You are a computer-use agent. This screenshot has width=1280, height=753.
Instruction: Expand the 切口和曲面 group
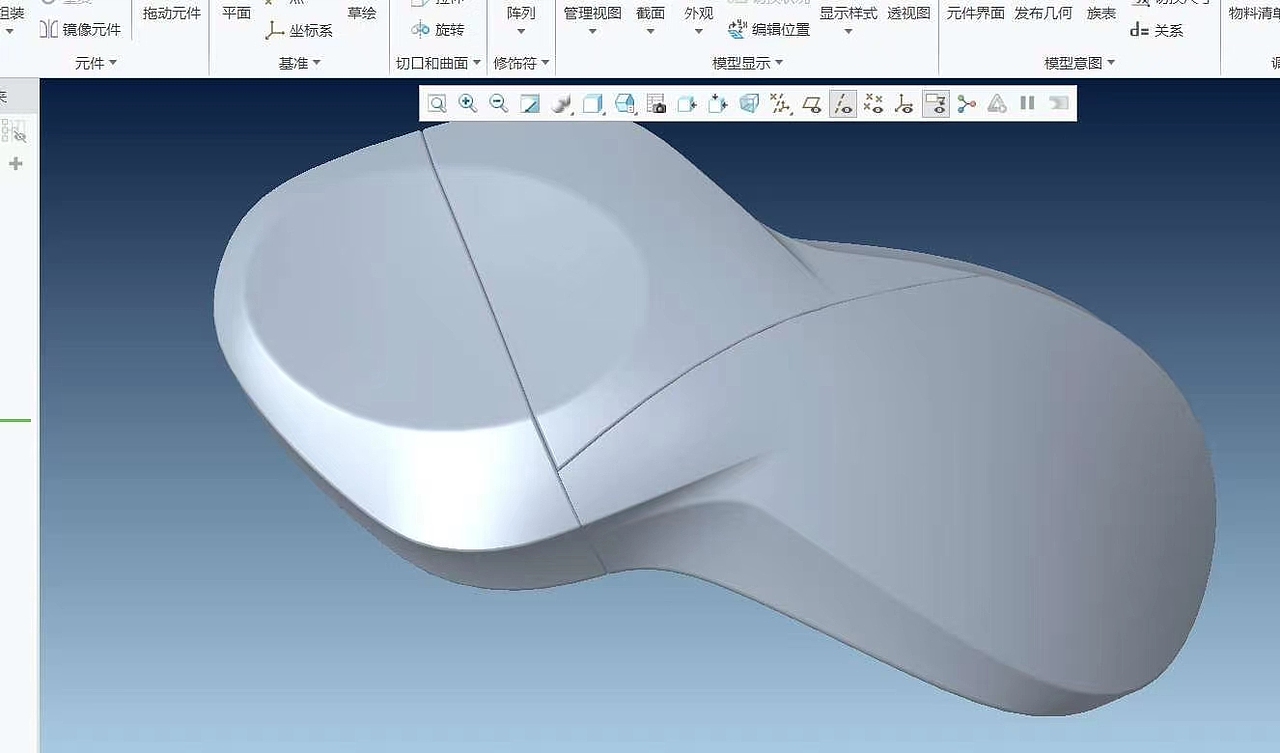click(439, 63)
